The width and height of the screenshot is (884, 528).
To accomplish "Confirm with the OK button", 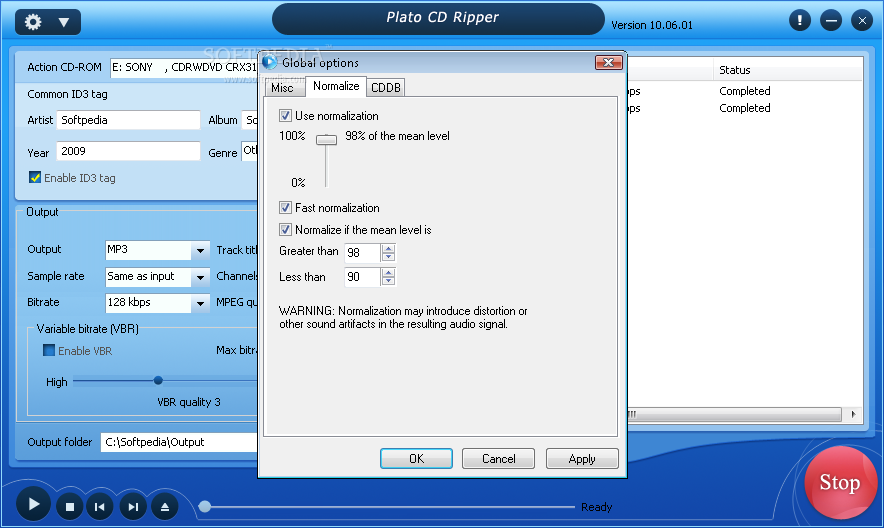I will tap(416, 459).
